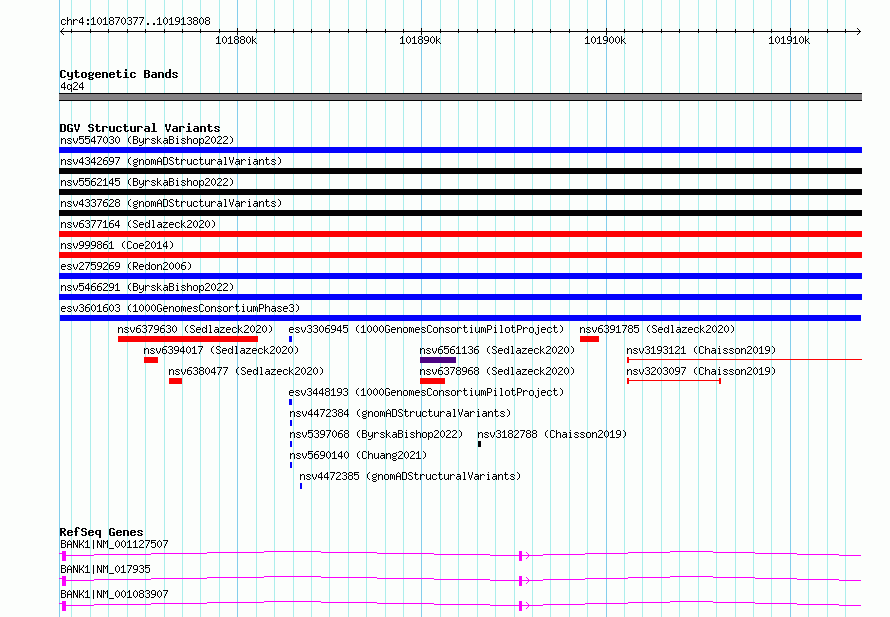Click nsv4472384 (gnomADStructuralVariants) label
Viewport: 890px width, 617px height.
tap(400, 413)
